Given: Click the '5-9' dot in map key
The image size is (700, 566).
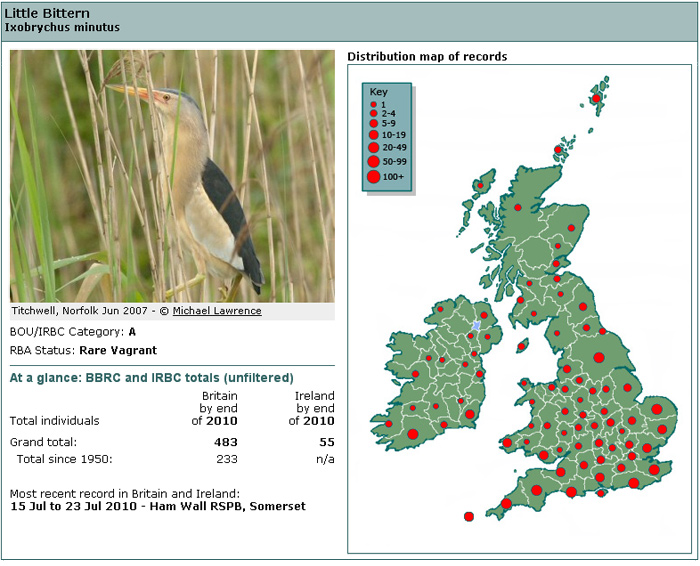Looking at the screenshot, I should coord(374,123).
